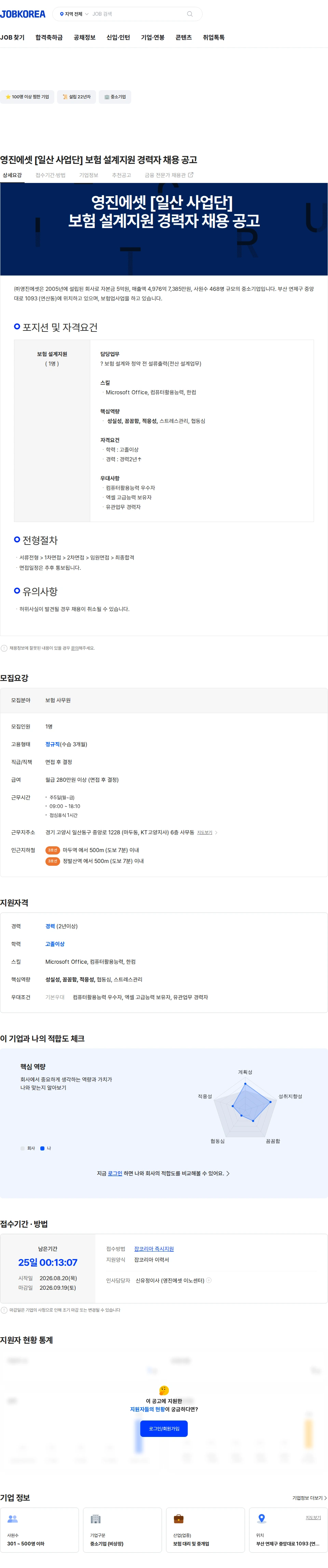The height and width of the screenshot is (1568, 328).
Task: Open the 공채정보 menu
Action: pos(84,37)
